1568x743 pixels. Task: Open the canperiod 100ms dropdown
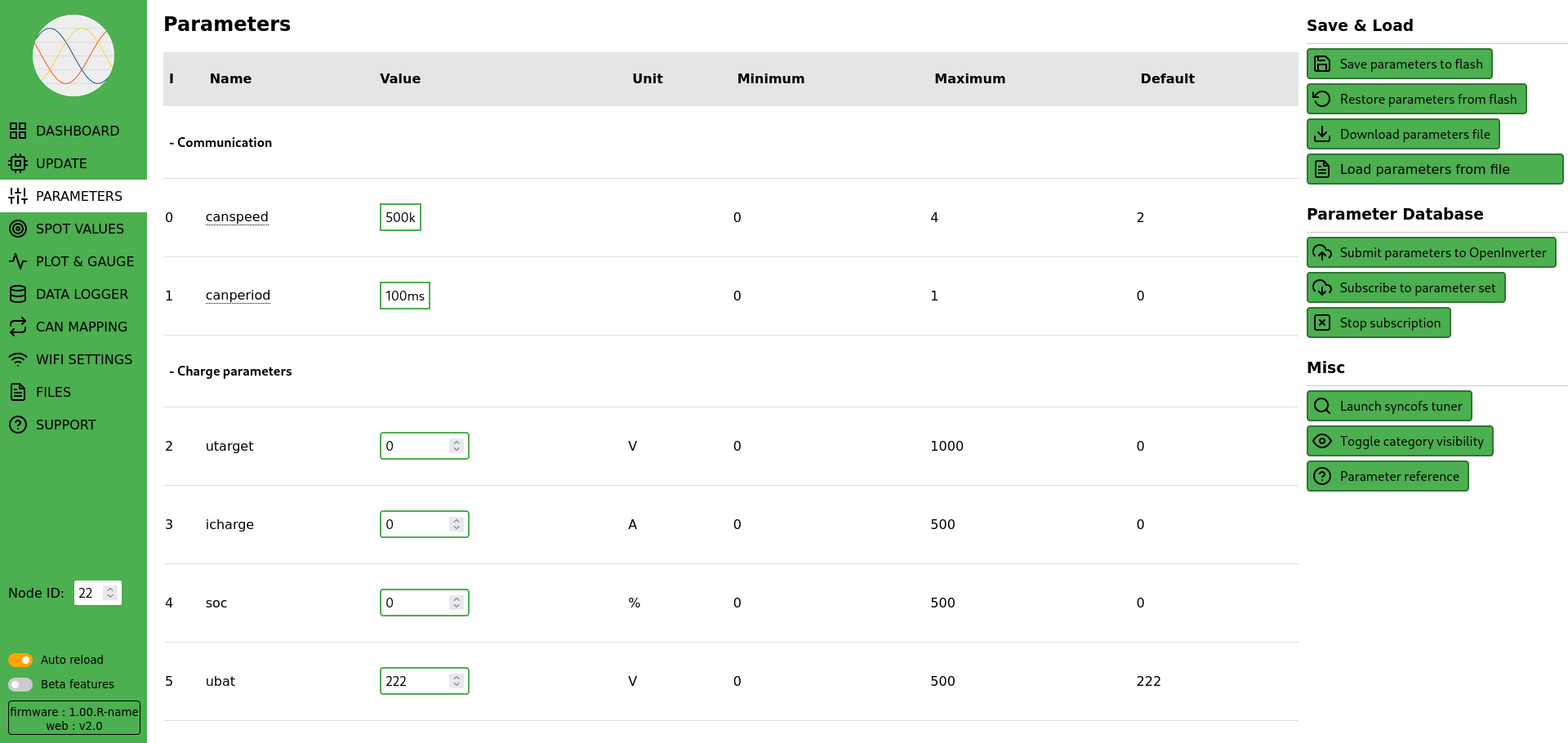coord(404,296)
